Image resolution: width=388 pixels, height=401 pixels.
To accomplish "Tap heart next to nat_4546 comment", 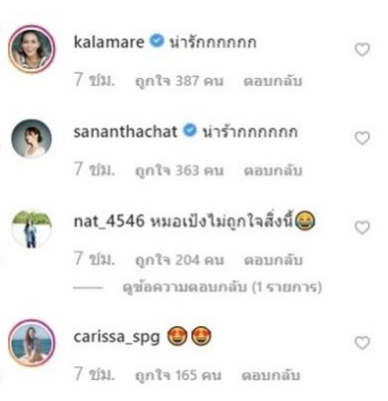I will [362, 228].
